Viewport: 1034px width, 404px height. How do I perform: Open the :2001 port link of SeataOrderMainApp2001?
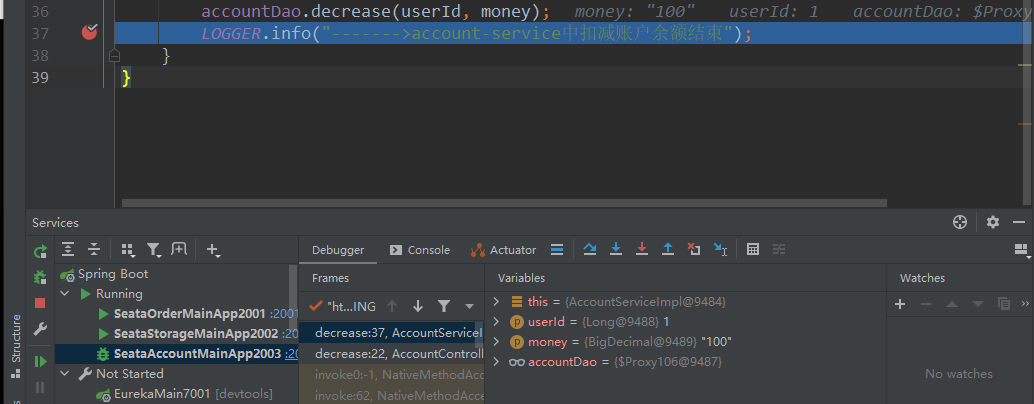[284, 314]
